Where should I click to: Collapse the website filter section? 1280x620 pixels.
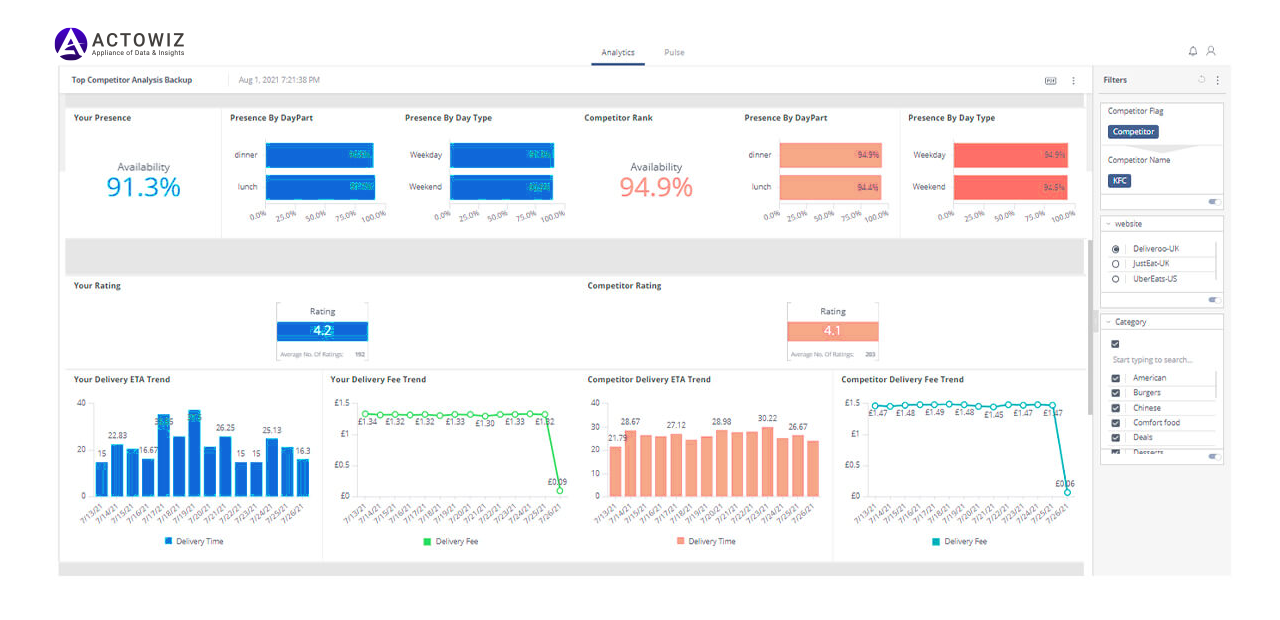click(x=1108, y=224)
